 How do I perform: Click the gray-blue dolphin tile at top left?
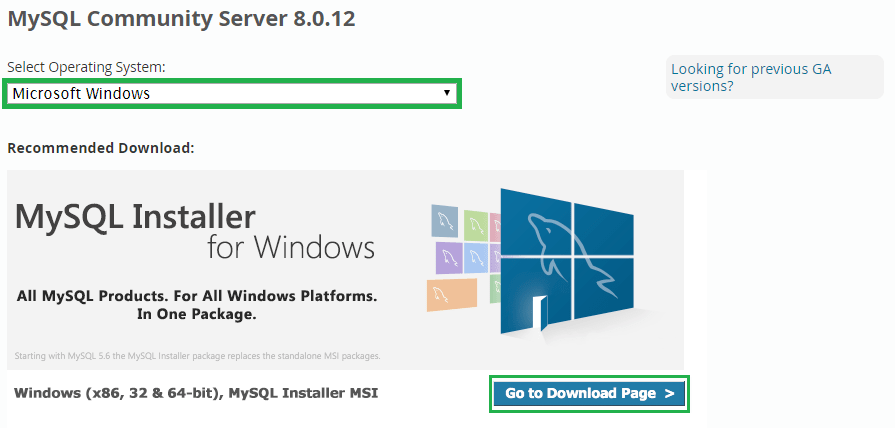coord(445,219)
